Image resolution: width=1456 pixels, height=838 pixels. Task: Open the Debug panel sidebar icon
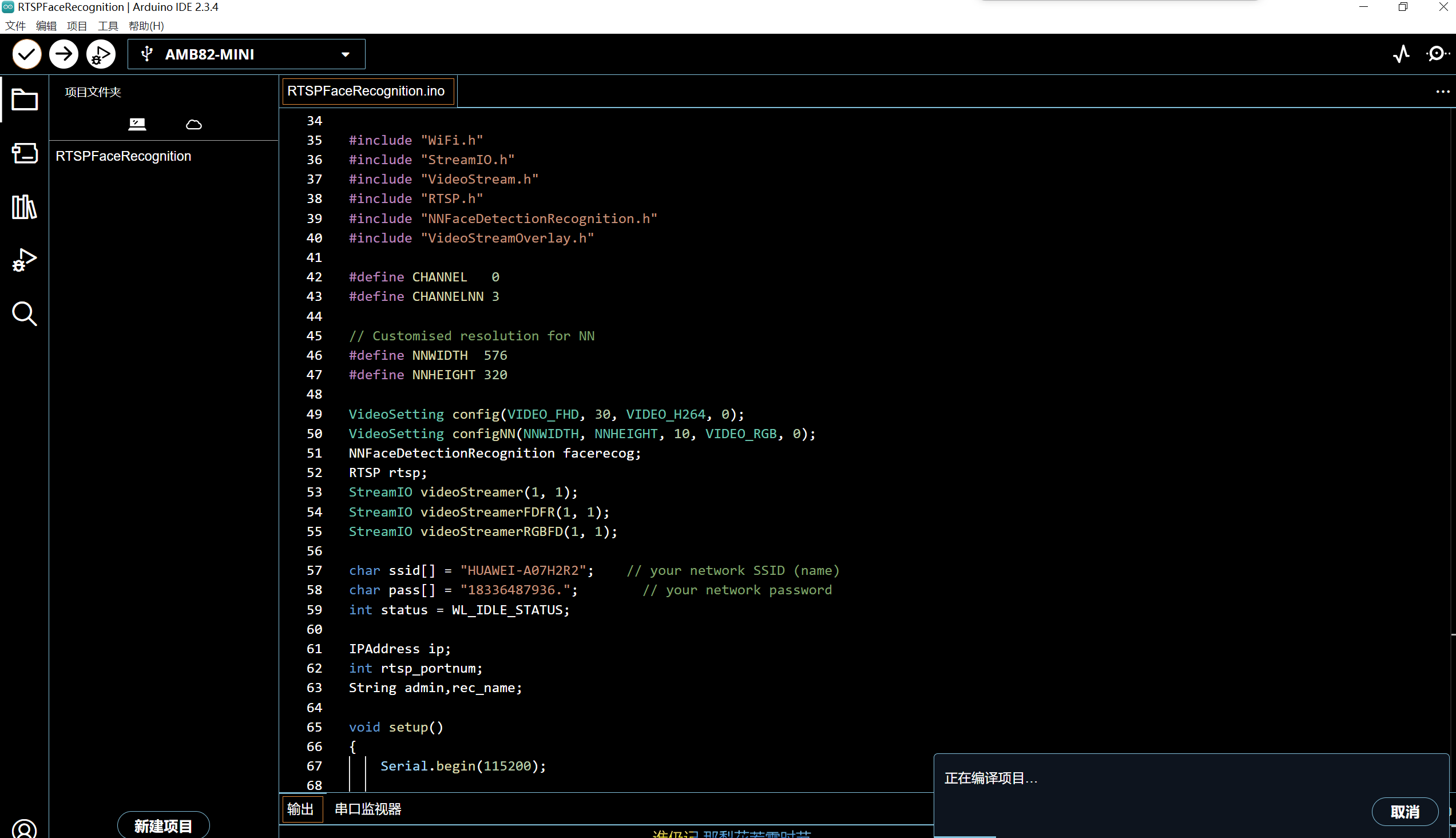point(24,260)
